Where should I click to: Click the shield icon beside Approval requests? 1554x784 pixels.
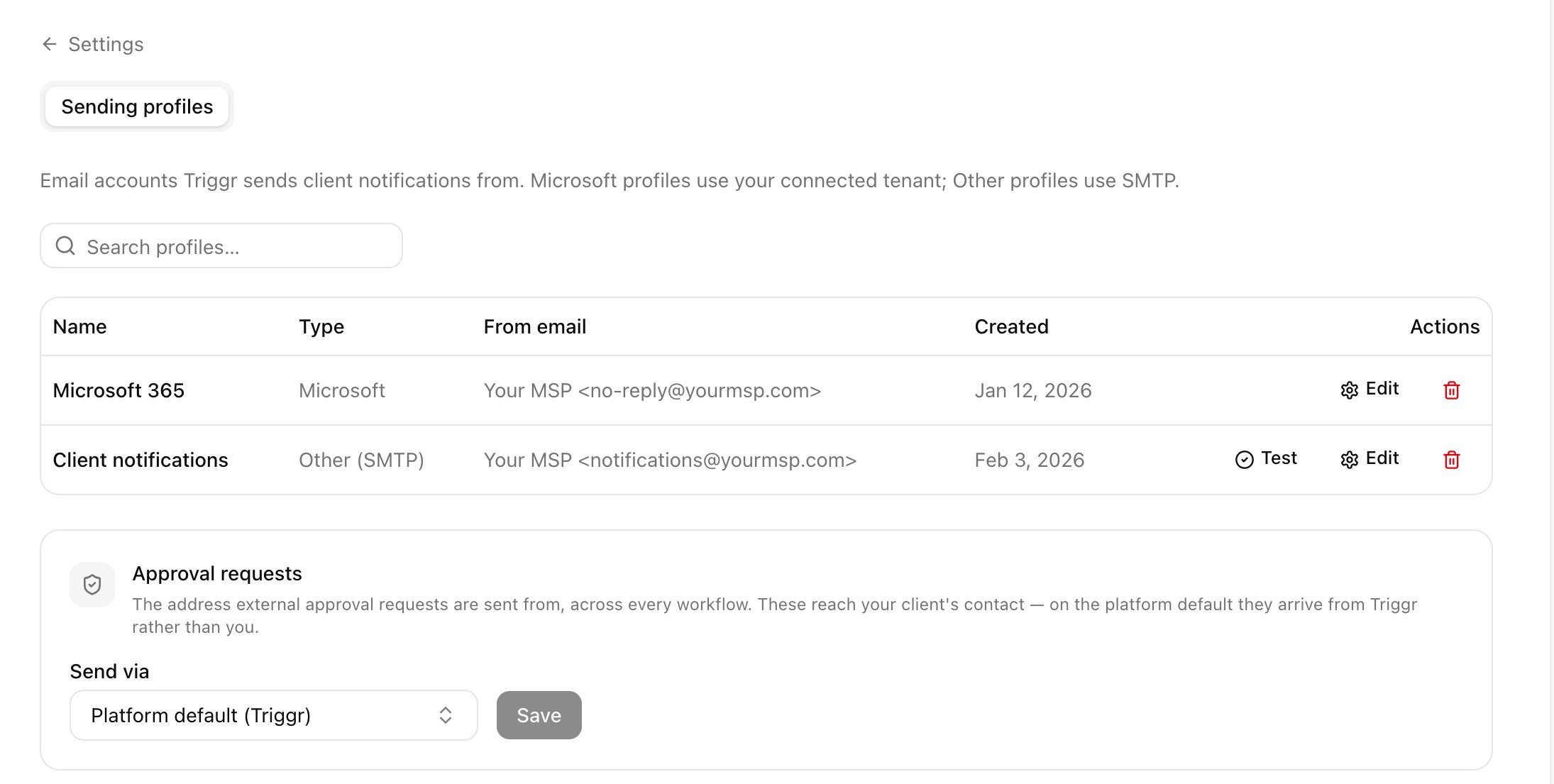(x=92, y=585)
